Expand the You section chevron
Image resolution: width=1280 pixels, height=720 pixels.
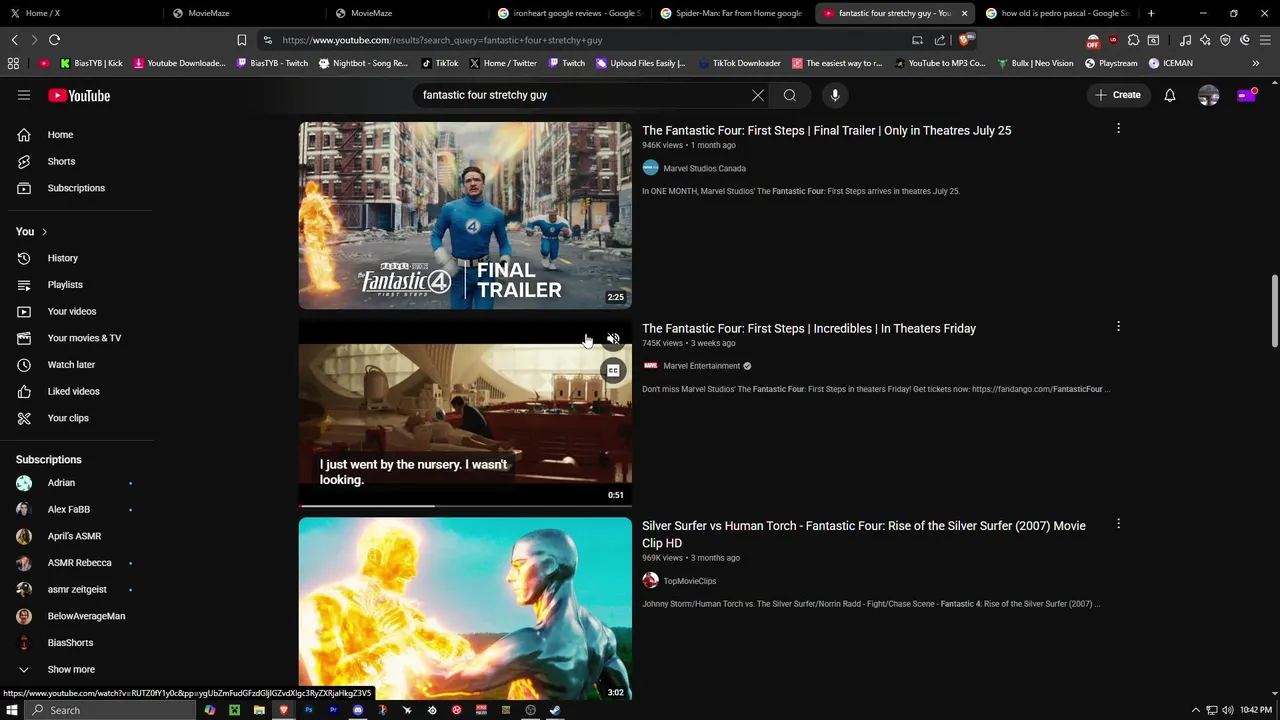click(x=44, y=232)
